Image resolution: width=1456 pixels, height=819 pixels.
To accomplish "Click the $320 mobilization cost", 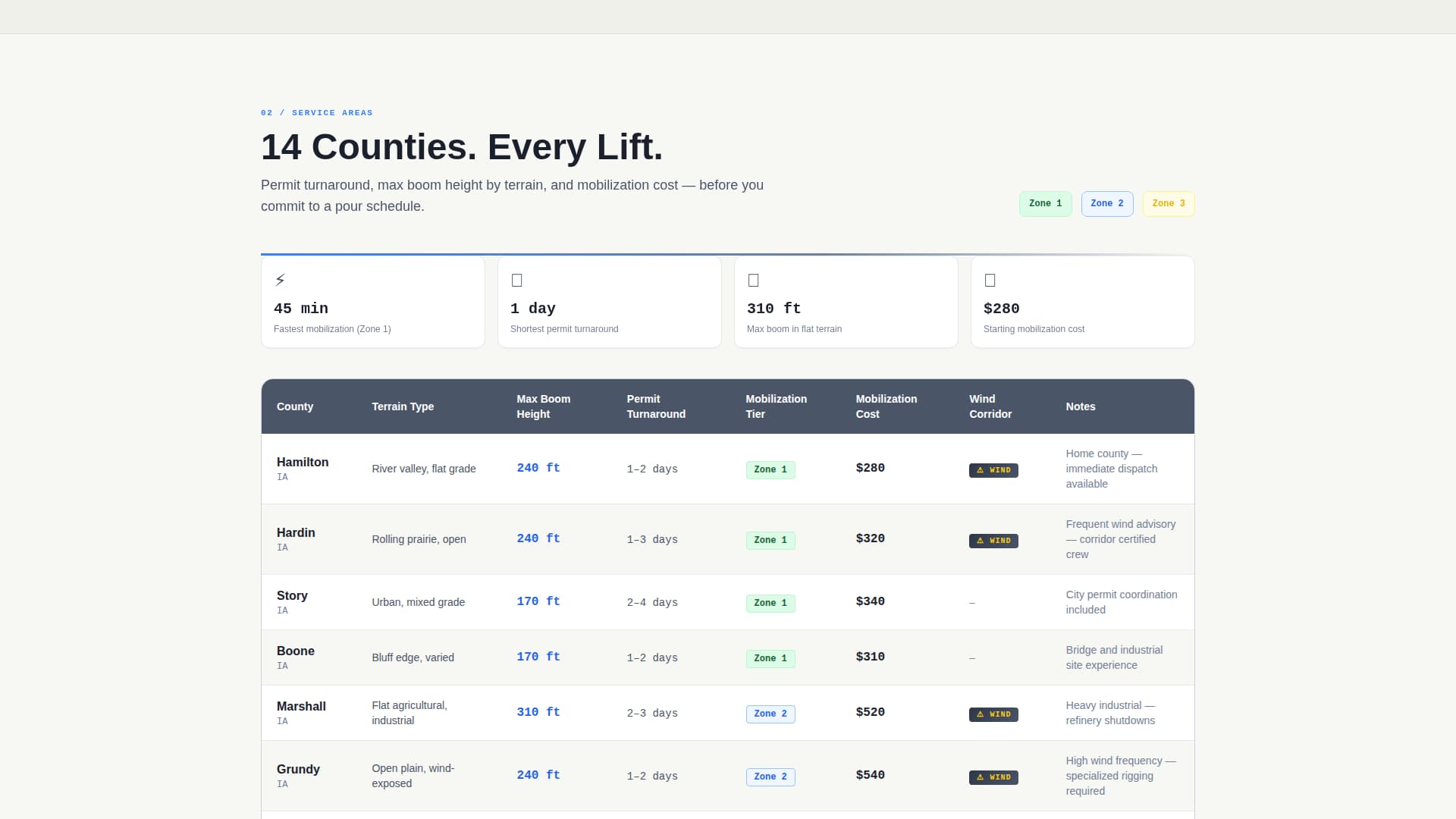I will [870, 539].
